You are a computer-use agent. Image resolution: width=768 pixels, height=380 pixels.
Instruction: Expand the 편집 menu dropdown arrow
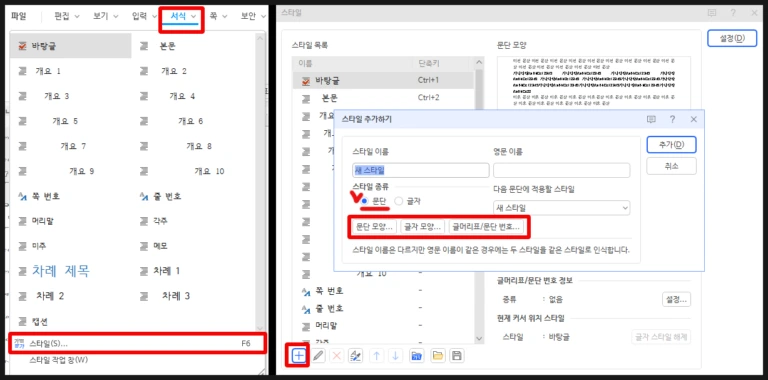(76, 17)
